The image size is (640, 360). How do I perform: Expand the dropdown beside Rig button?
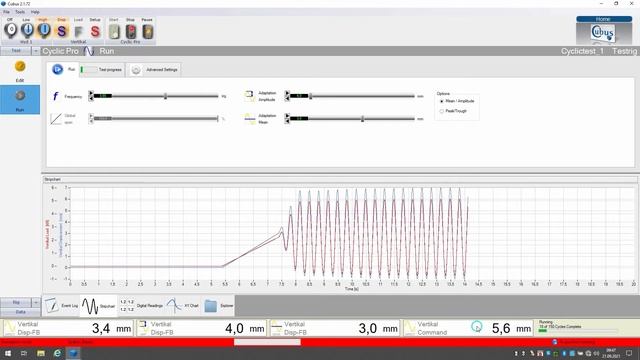tap(36, 302)
